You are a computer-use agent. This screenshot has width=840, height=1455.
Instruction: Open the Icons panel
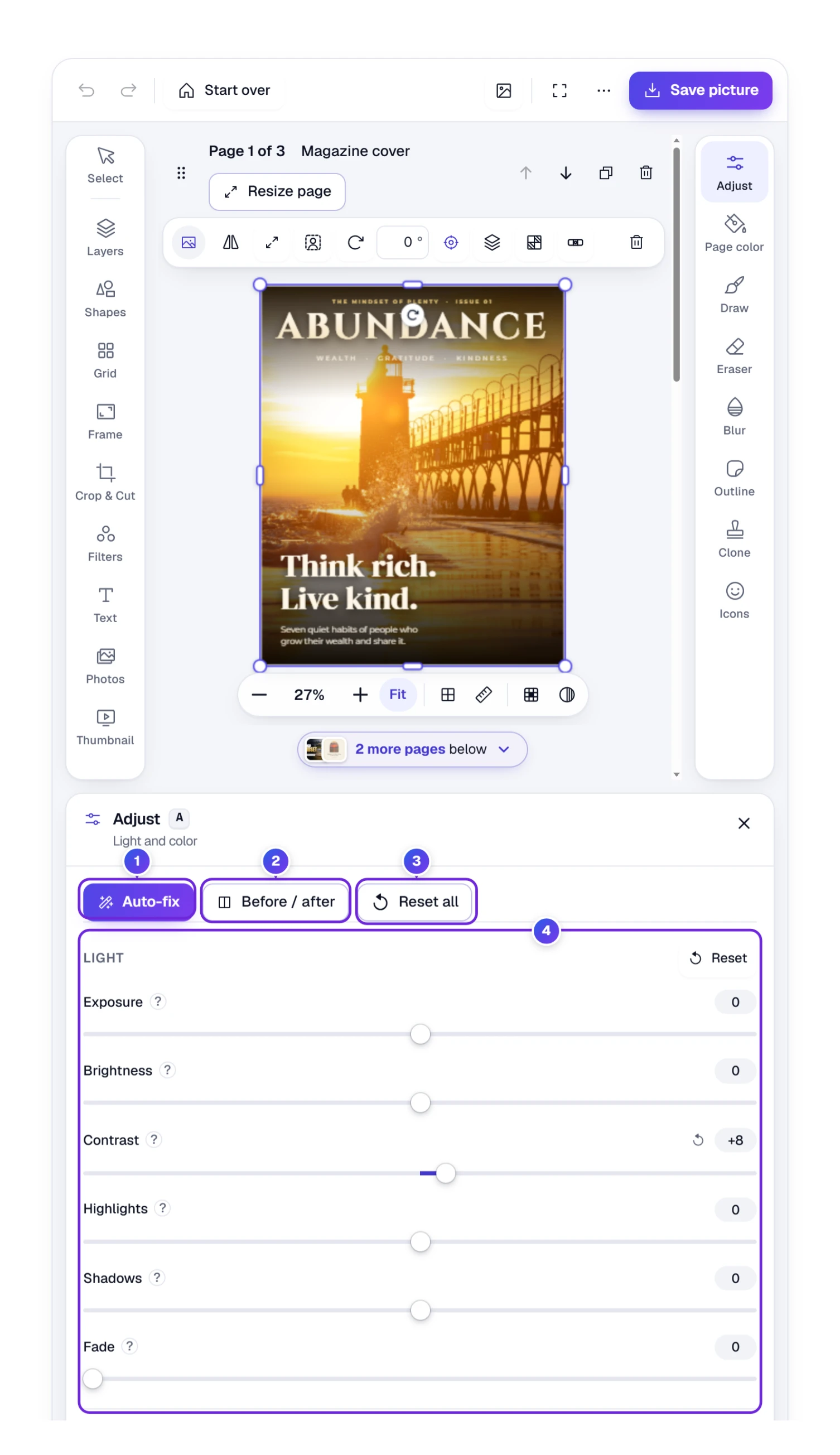point(734,600)
